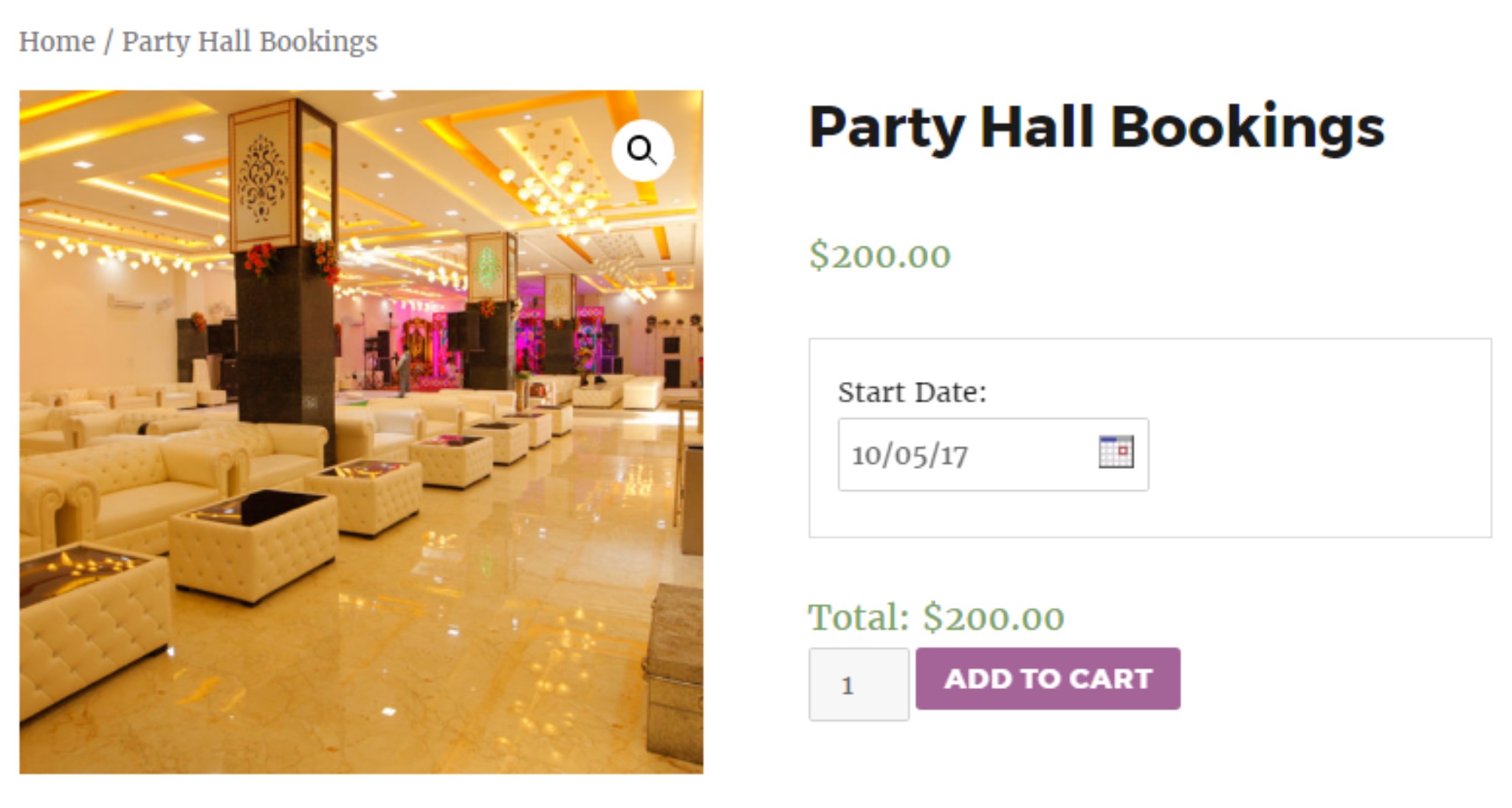Click the breadcrumb slash separator
This screenshot has width=1512, height=808.
[108, 41]
